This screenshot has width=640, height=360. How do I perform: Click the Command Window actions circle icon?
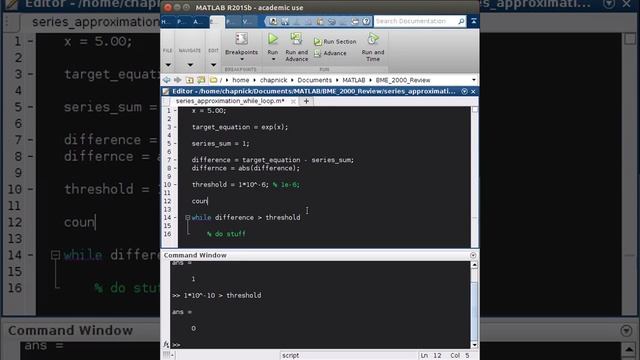473,255
